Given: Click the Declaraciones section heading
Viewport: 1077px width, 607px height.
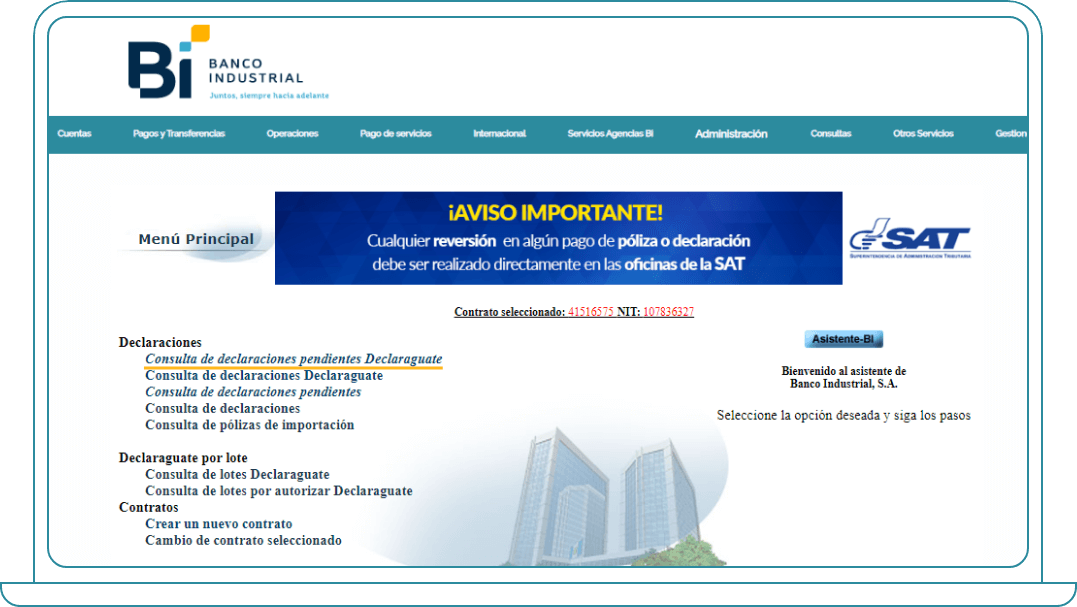Looking at the screenshot, I should pyautogui.click(x=160, y=343).
